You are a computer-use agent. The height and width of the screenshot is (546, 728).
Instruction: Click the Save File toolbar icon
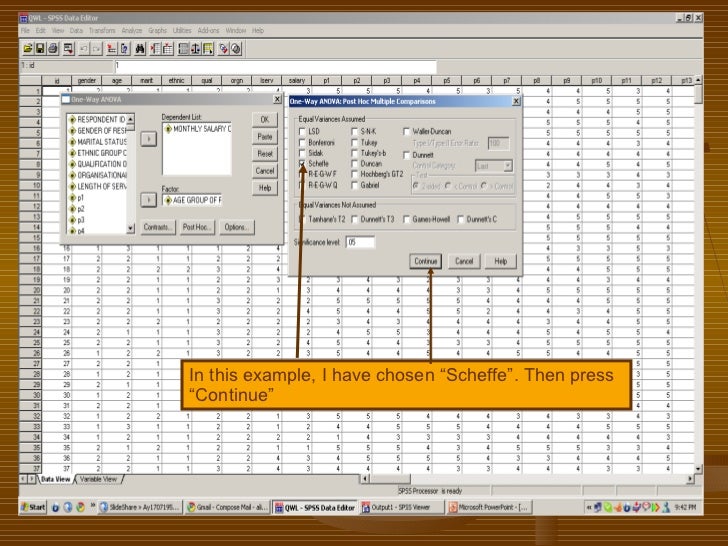tap(40, 49)
